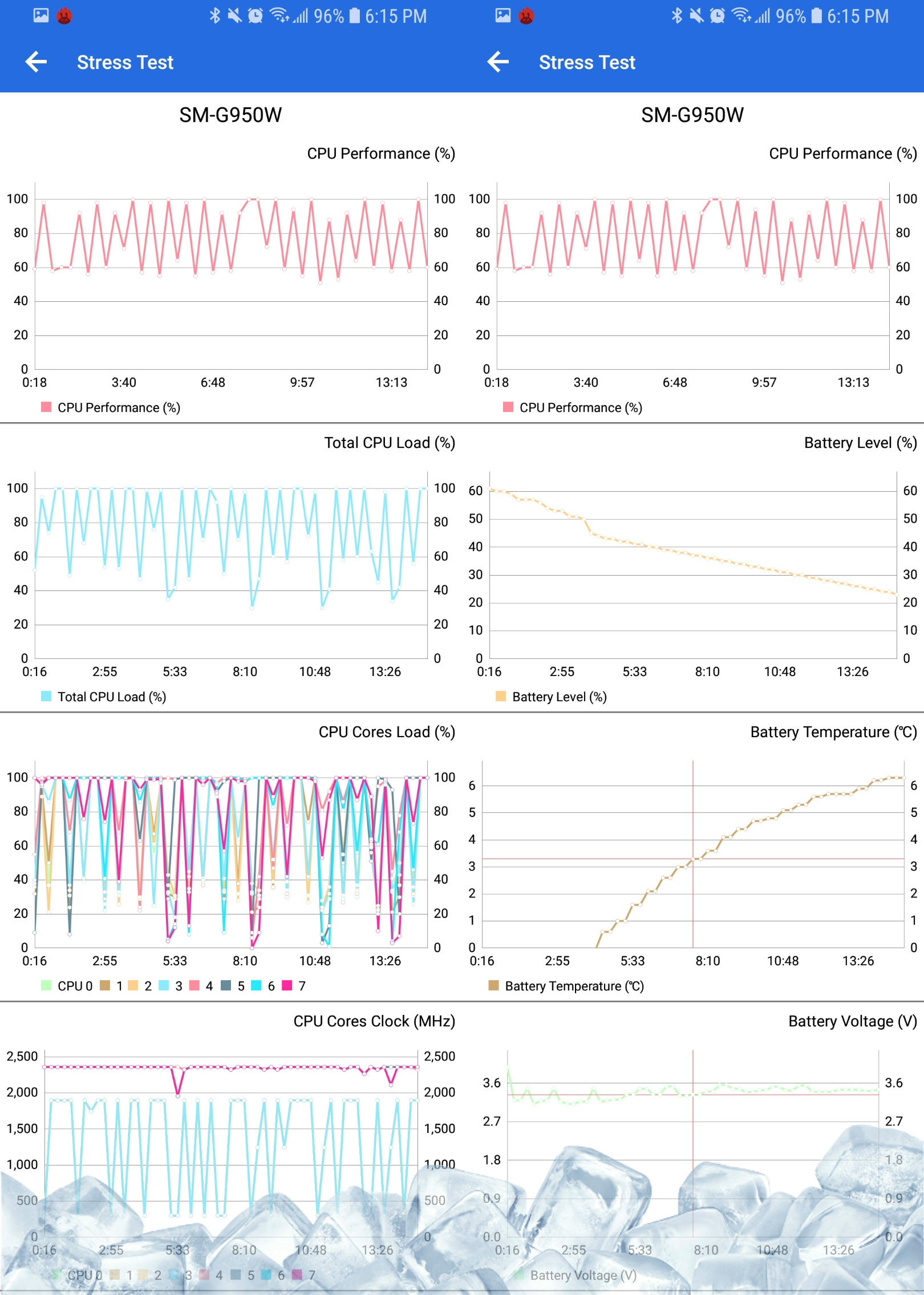Tap the left panel's Stress Test title
The image size is (924, 1295).
tap(125, 62)
